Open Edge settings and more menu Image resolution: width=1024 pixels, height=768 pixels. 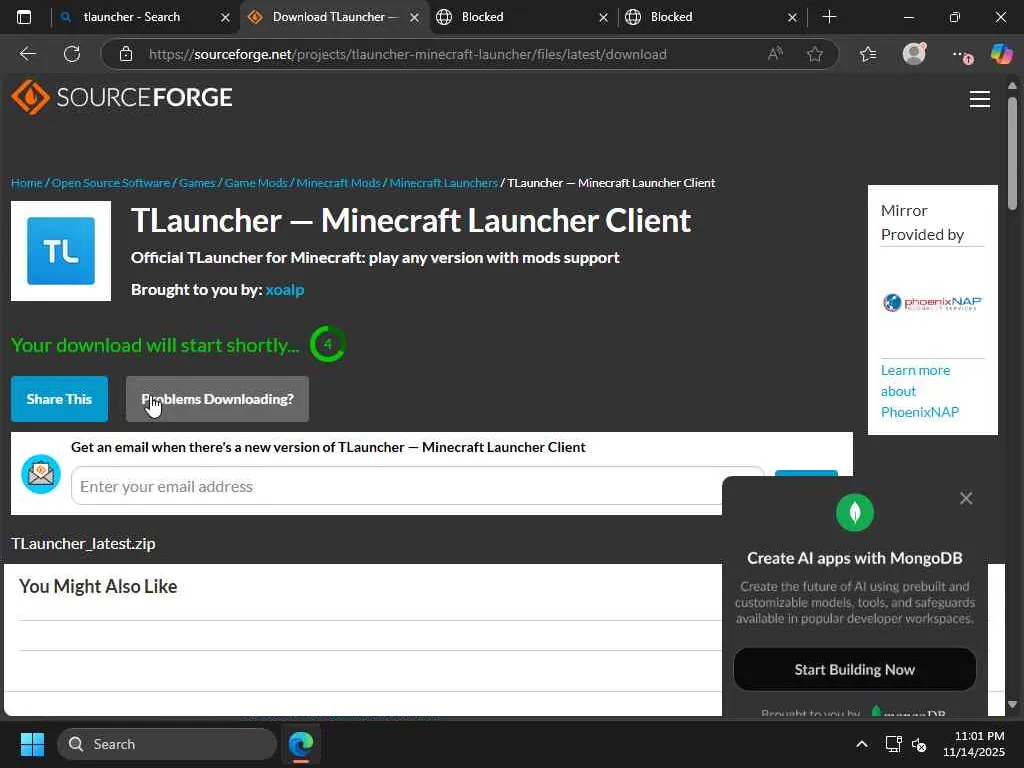pos(961,55)
